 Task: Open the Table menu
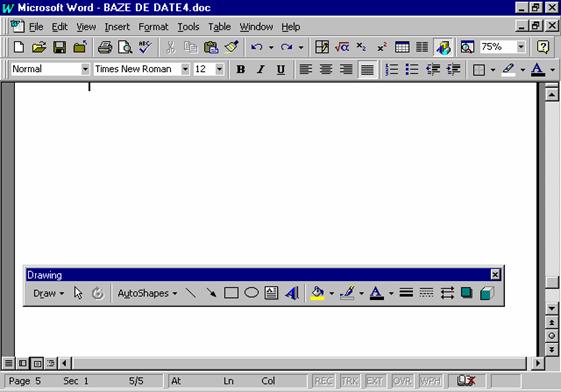pos(219,27)
